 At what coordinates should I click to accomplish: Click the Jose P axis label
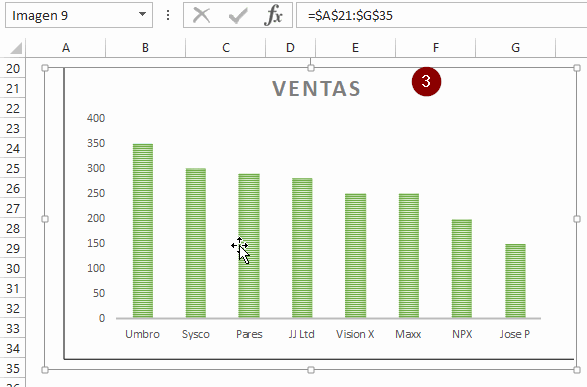point(515,334)
